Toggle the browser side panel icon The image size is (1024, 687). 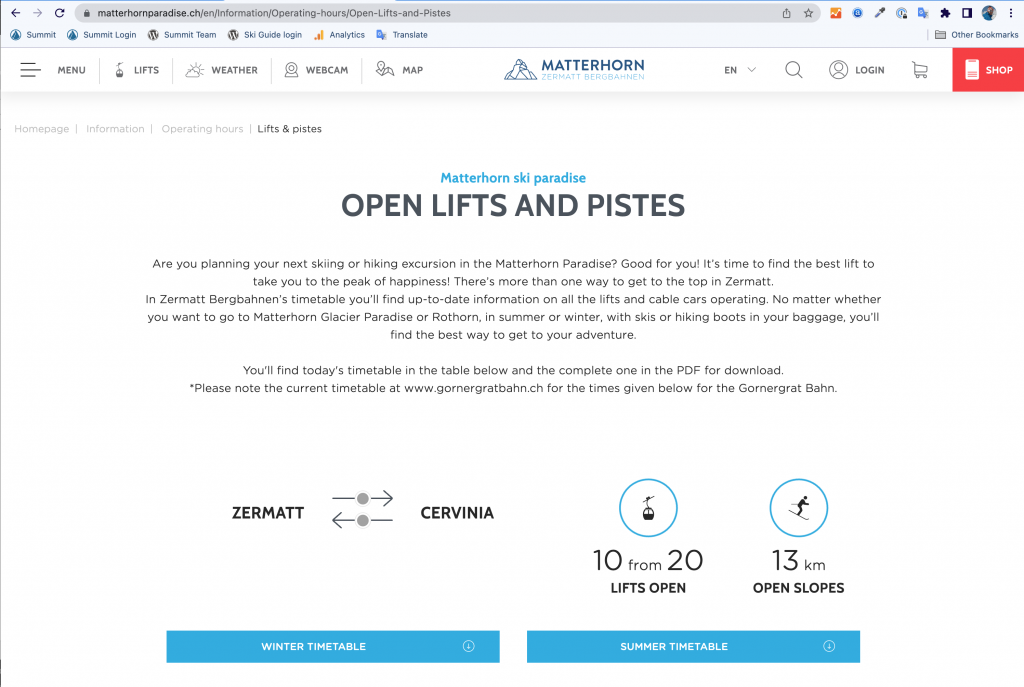click(x=967, y=13)
